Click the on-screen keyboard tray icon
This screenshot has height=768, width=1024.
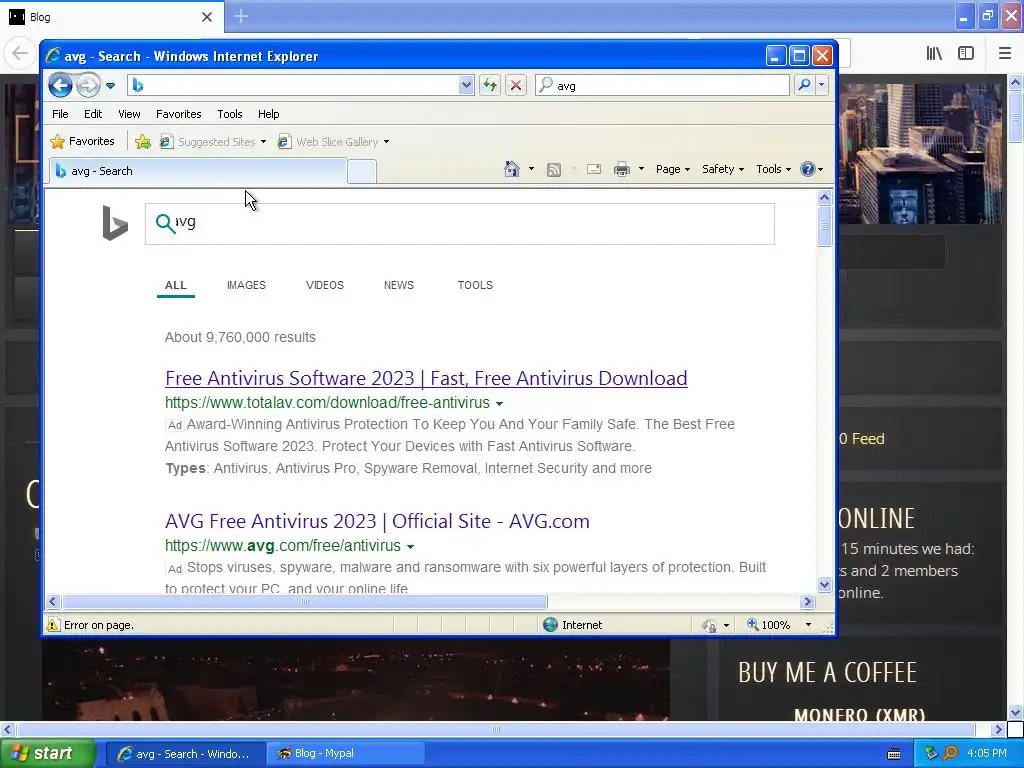[894, 754]
